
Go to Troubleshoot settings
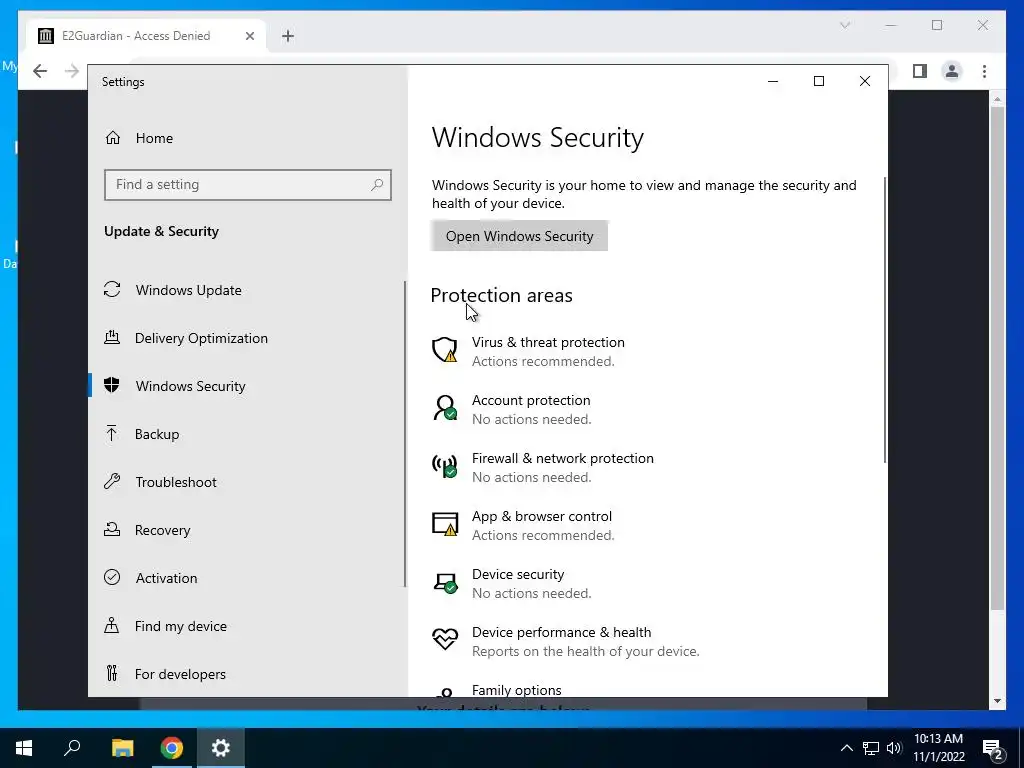pos(247,482)
